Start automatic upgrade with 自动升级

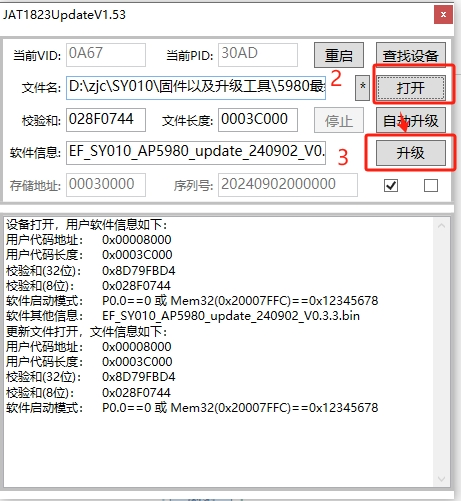click(411, 120)
